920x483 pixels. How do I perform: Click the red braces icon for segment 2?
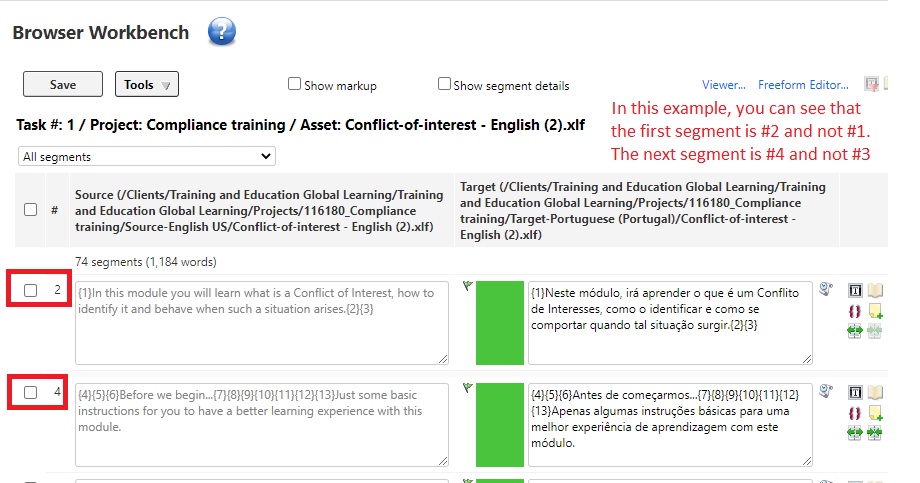coord(855,311)
